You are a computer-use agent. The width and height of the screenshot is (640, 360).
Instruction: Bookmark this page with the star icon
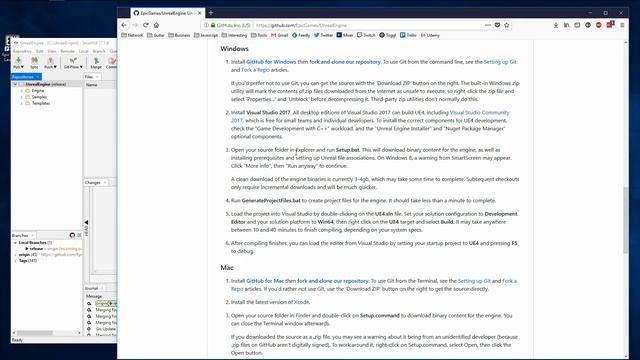[x=507, y=25]
